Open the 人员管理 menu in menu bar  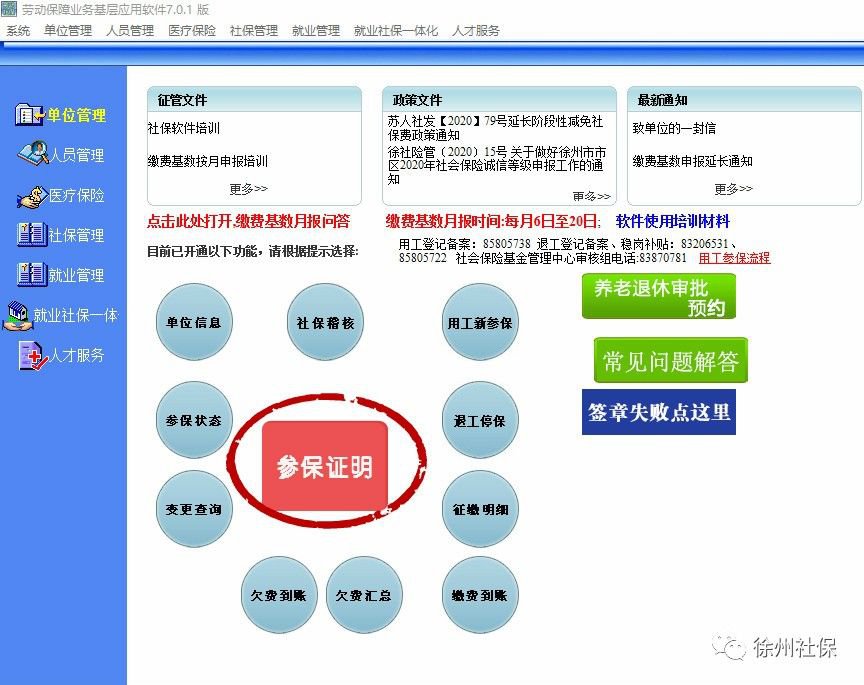(130, 31)
